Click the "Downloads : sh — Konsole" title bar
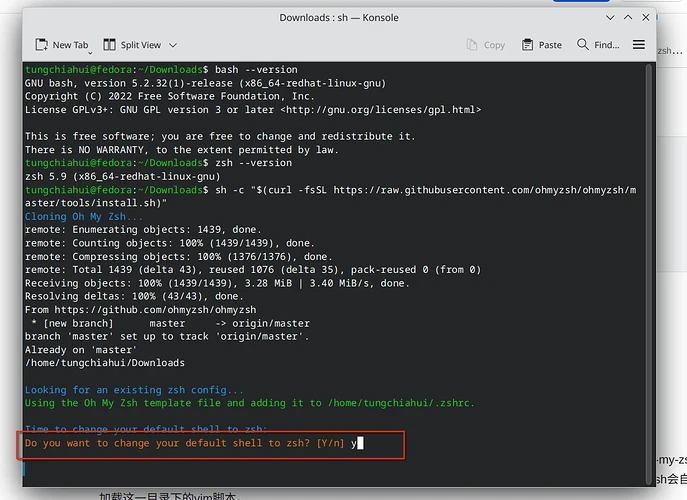Viewport: 687px width, 500px height. pos(340,18)
